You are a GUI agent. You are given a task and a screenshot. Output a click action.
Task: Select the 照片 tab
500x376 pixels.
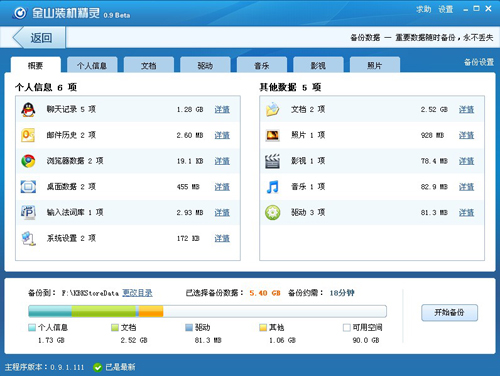[x=375, y=65]
